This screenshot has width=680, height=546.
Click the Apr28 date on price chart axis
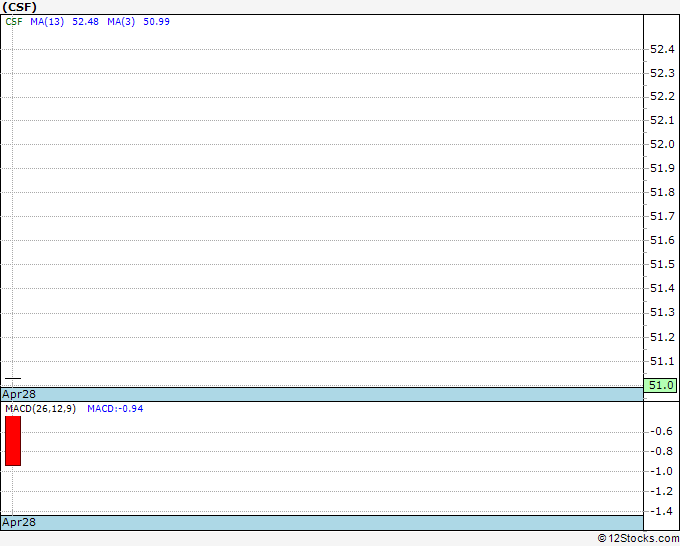click(x=19, y=394)
